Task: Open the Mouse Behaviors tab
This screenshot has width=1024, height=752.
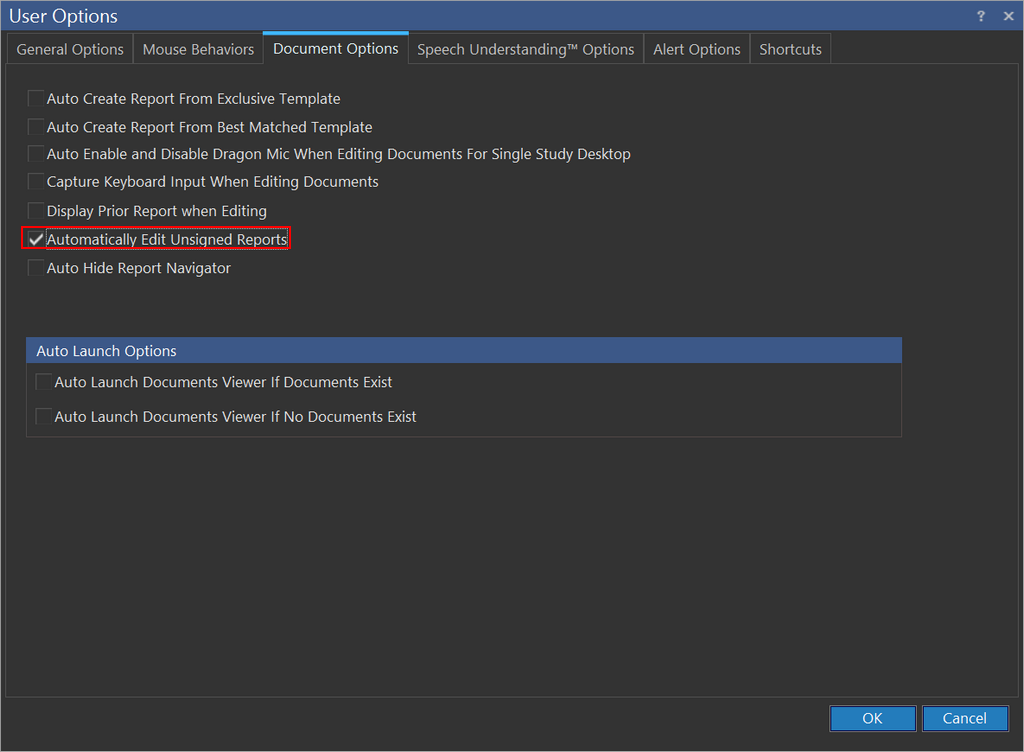Action: tap(198, 49)
